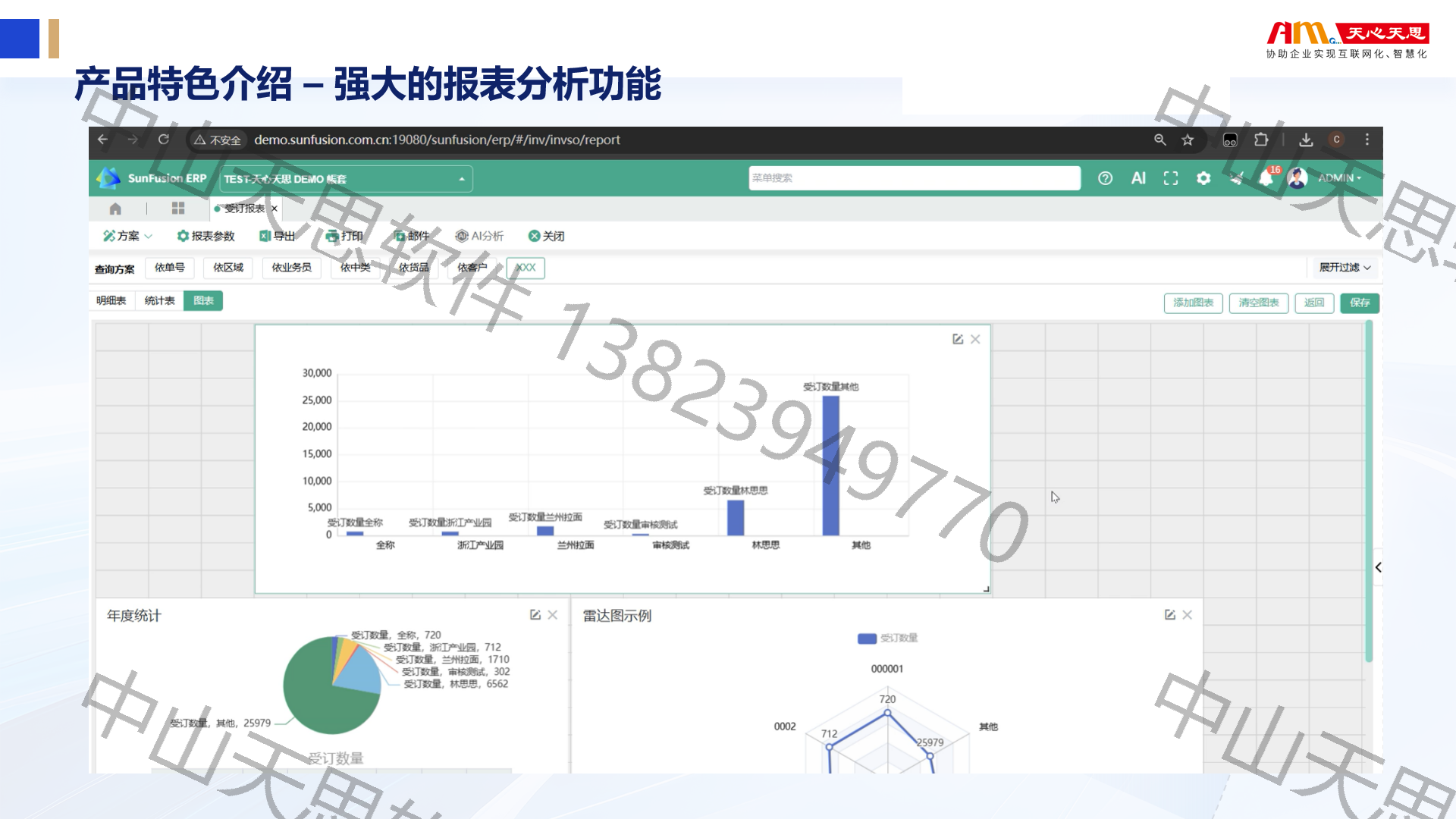Click the browser zoom magnifier icon
The image size is (1456, 819).
pos(1160,140)
